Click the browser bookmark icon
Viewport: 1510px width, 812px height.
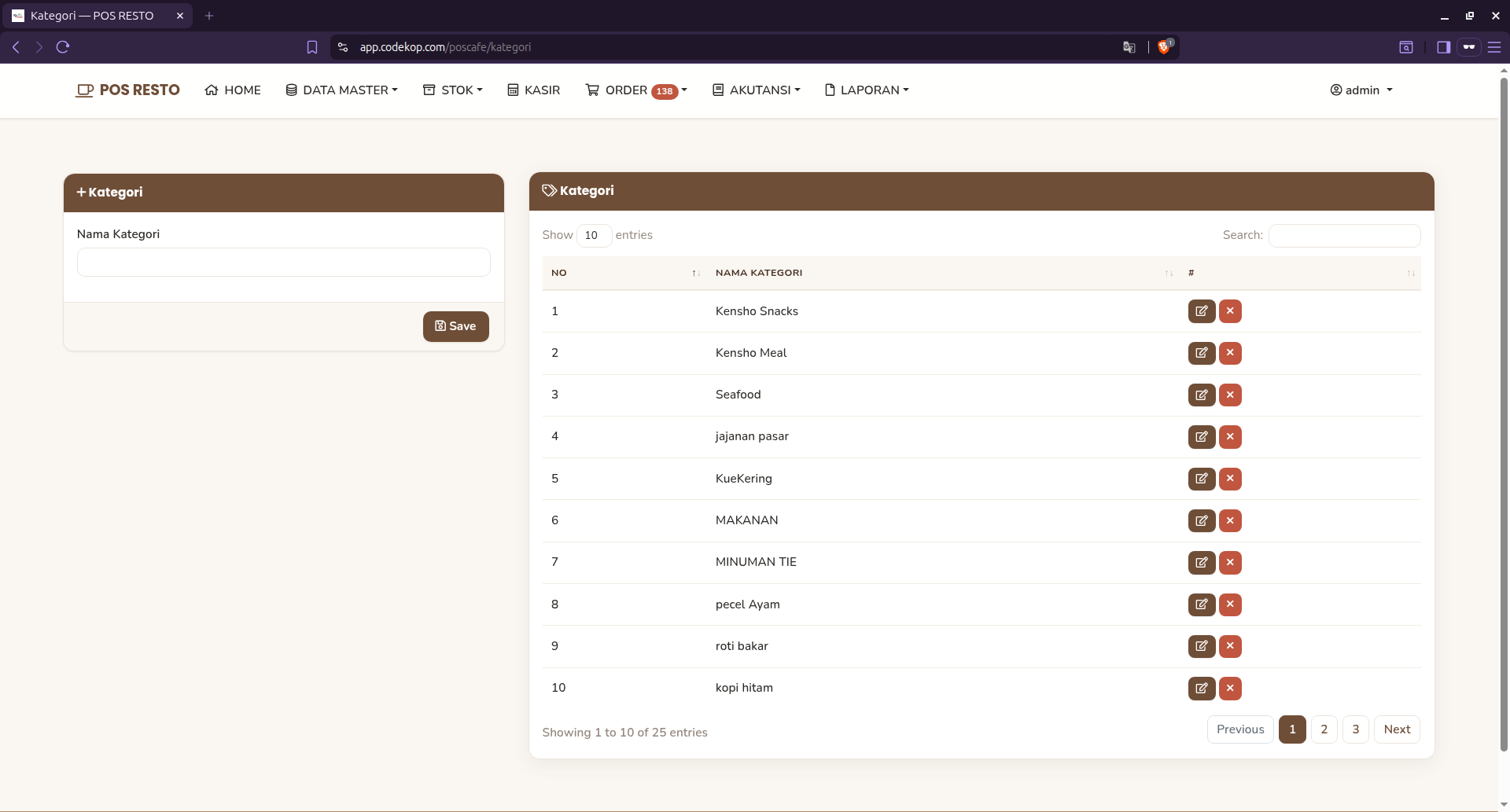pos(312,47)
